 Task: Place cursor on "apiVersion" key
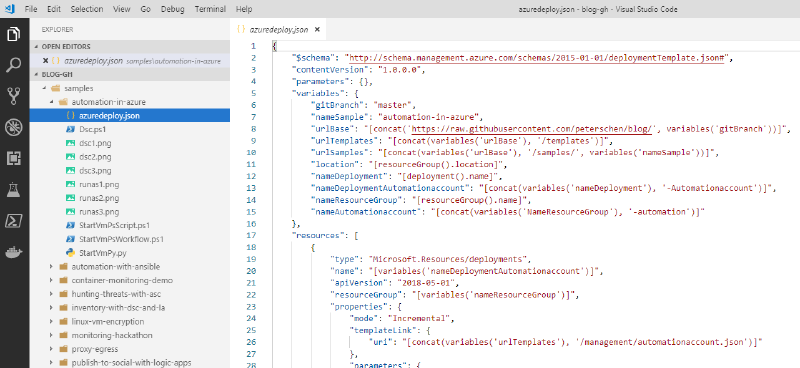point(358,283)
